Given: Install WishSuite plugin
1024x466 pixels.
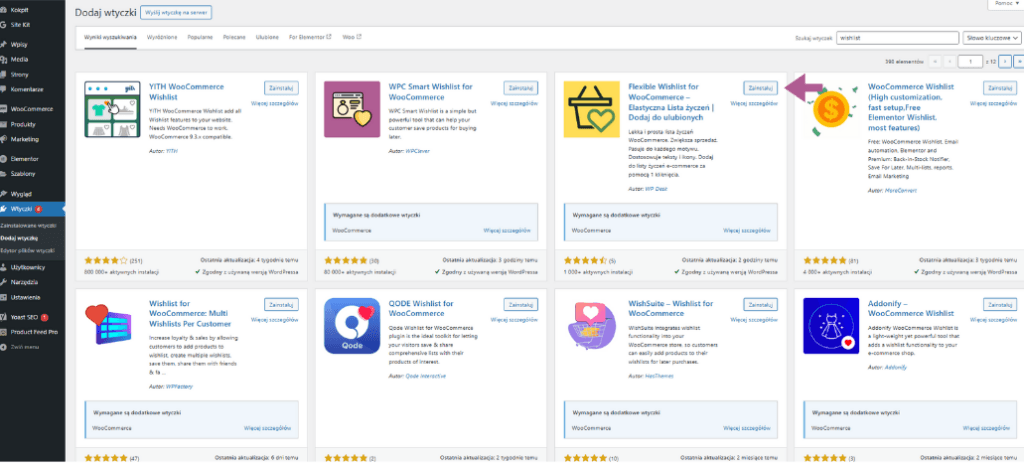Looking at the screenshot, I should [x=761, y=305].
